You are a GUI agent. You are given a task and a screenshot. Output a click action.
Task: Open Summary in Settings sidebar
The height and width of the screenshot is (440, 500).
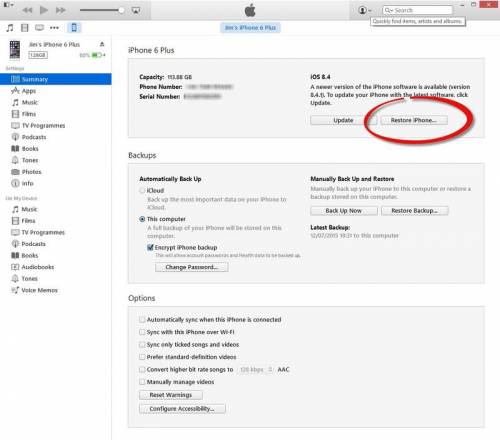pos(56,79)
